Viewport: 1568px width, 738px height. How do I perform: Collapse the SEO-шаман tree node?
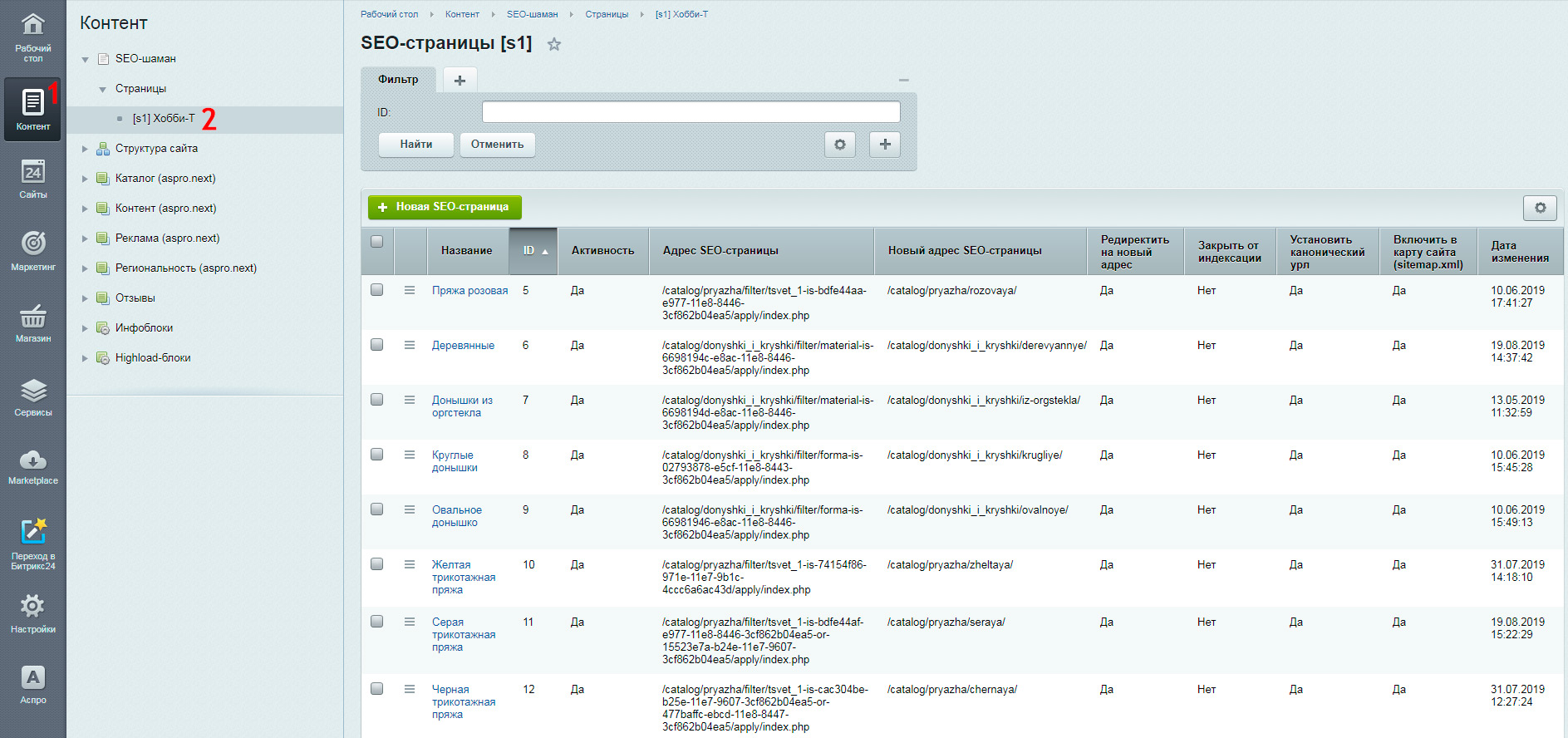(85, 59)
